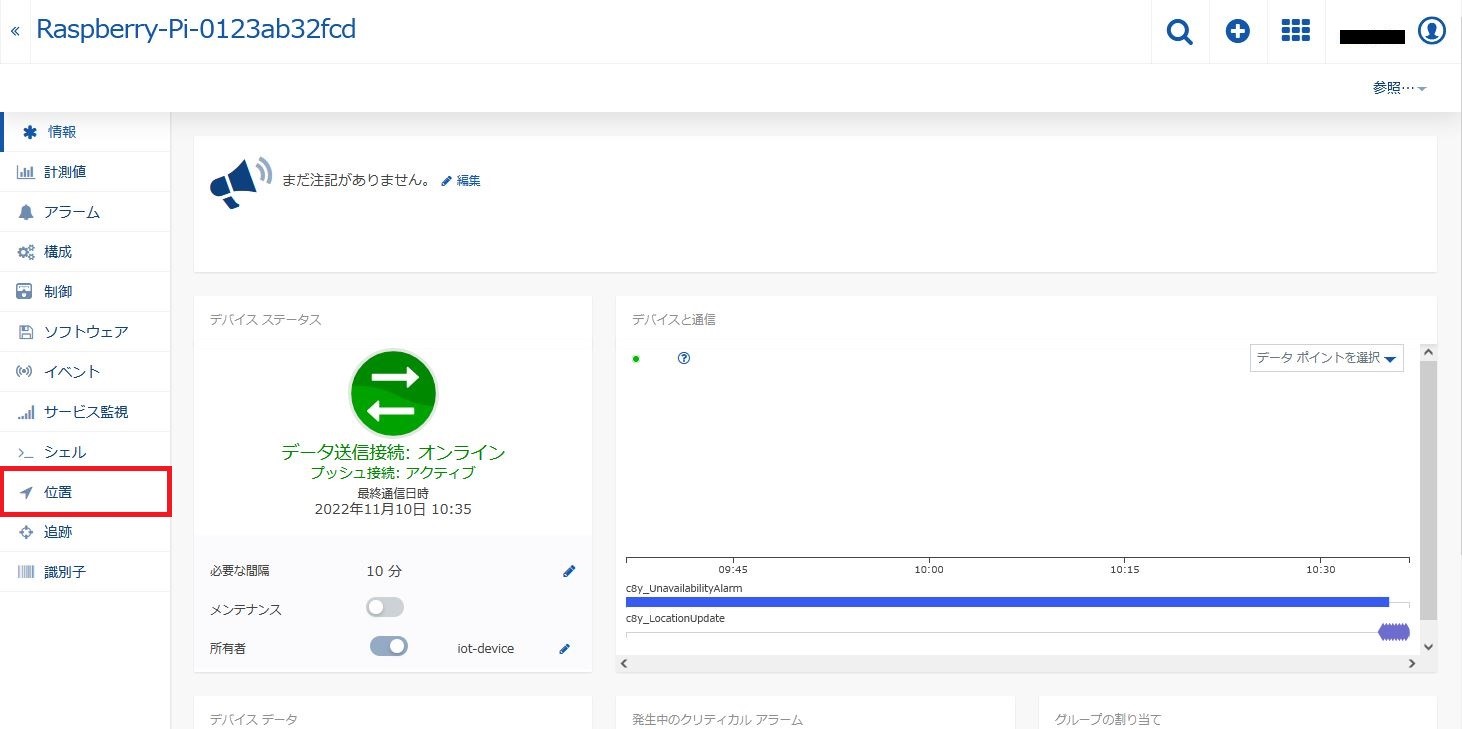Viewport: 1462px width, 729px height.
Task: Click the search magnifier icon
Action: pyautogui.click(x=1180, y=32)
